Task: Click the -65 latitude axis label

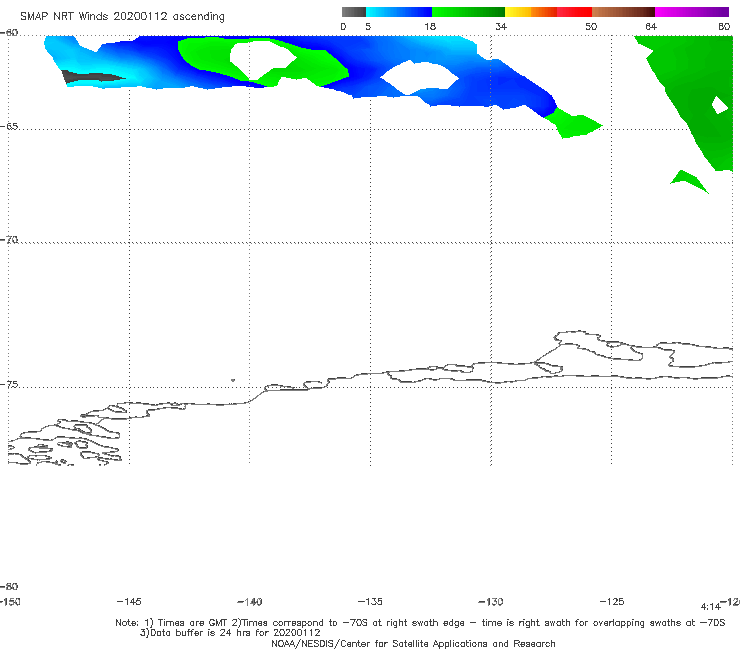Action: tap(9, 127)
